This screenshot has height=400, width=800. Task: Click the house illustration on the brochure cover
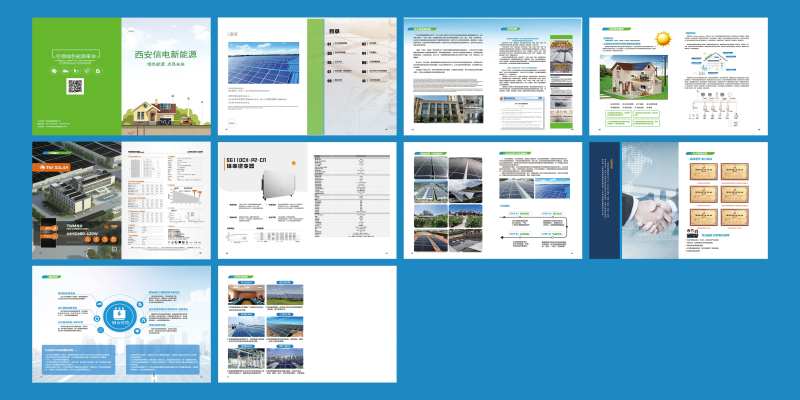(166, 113)
